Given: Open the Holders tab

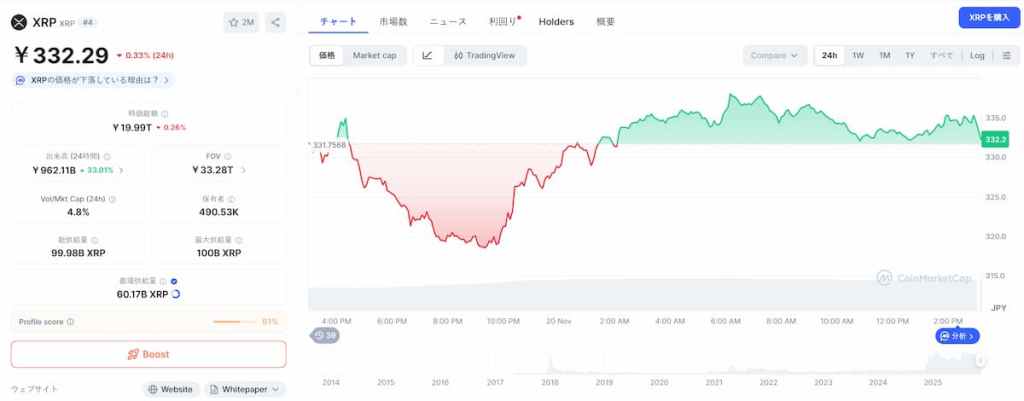Looking at the screenshot, I should point(556,22).
